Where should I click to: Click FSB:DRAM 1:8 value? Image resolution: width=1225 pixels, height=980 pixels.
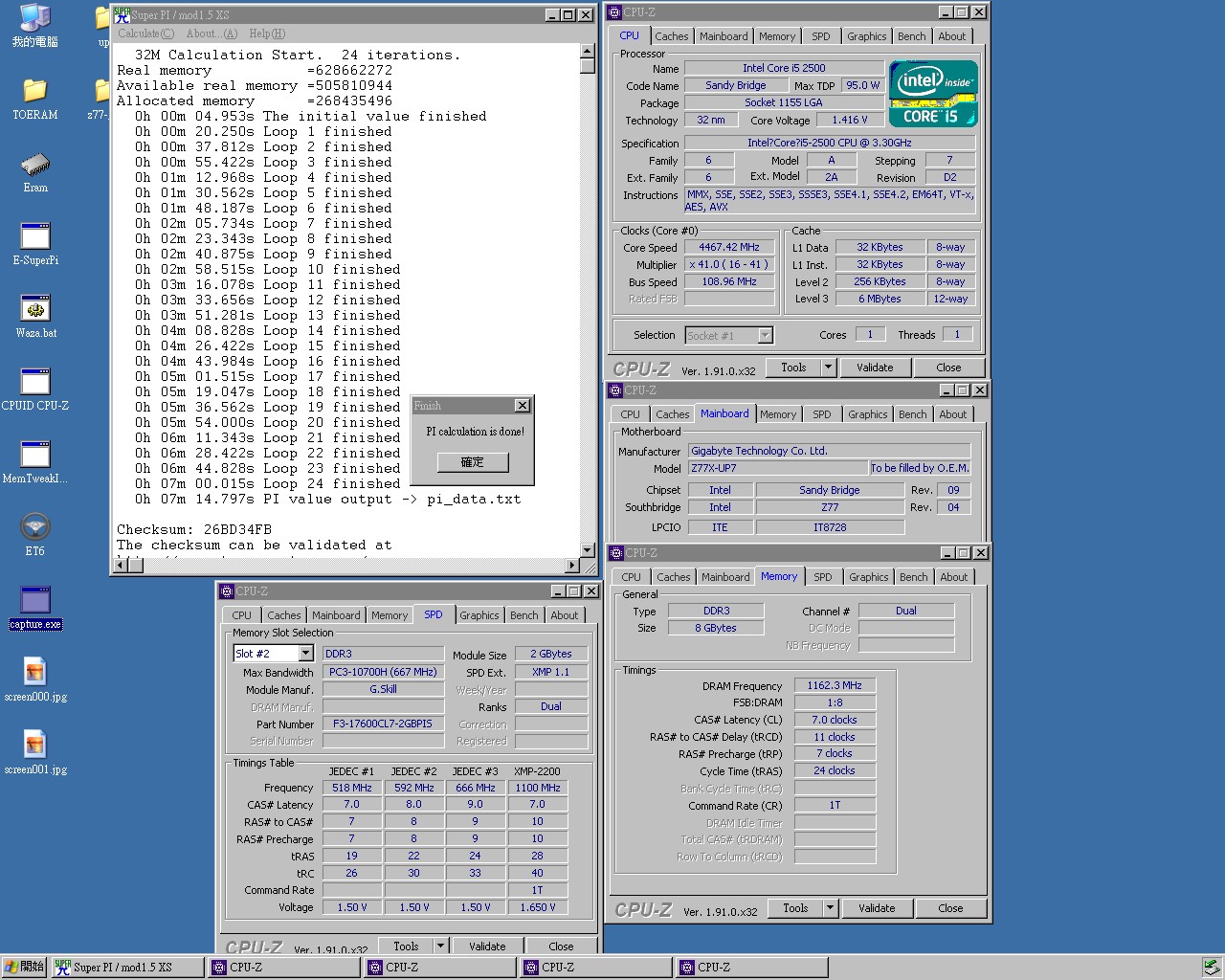(835, 702)
